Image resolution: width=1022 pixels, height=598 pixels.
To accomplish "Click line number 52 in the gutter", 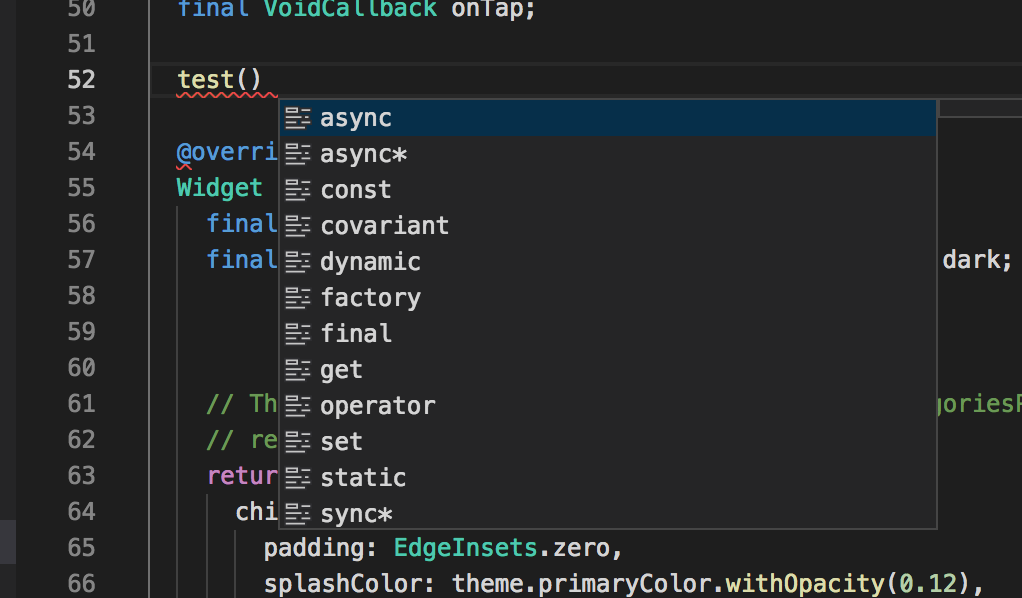I will click(x=81, y=80).
